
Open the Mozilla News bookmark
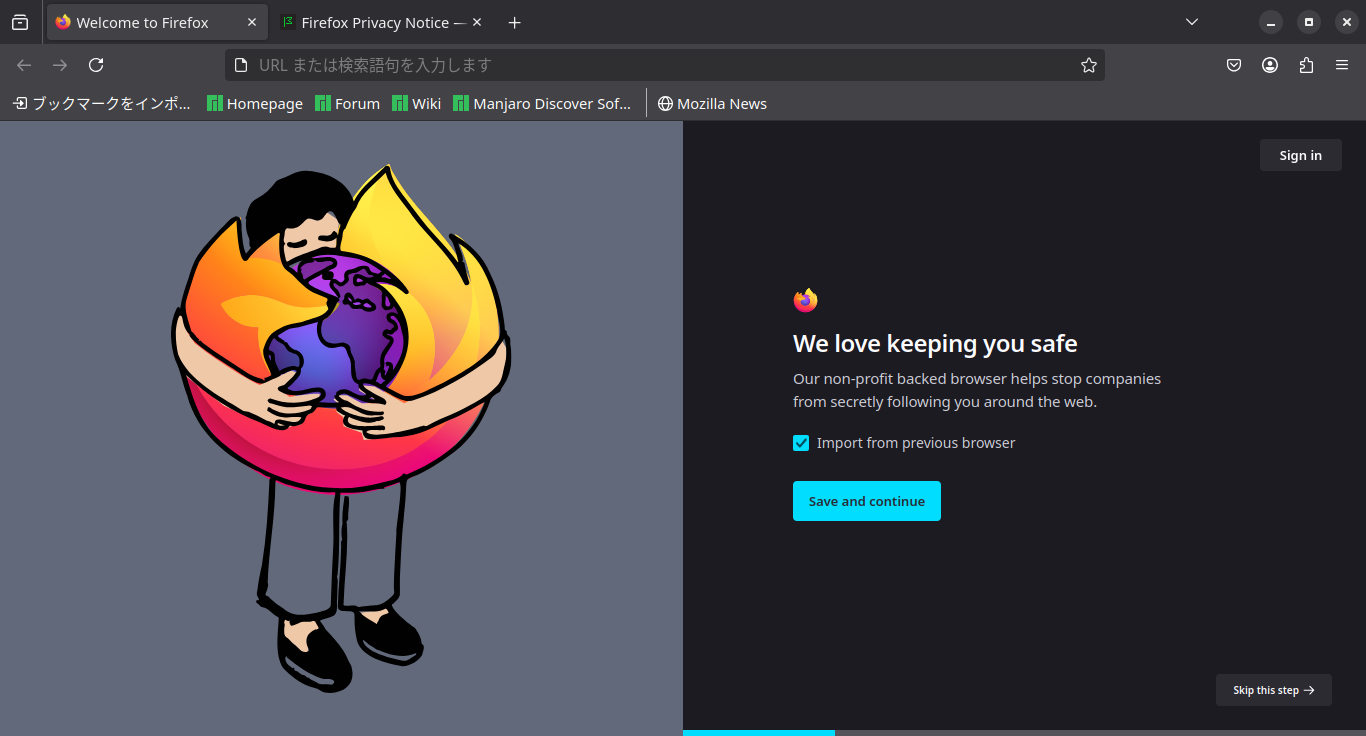(x=712, y=103)
